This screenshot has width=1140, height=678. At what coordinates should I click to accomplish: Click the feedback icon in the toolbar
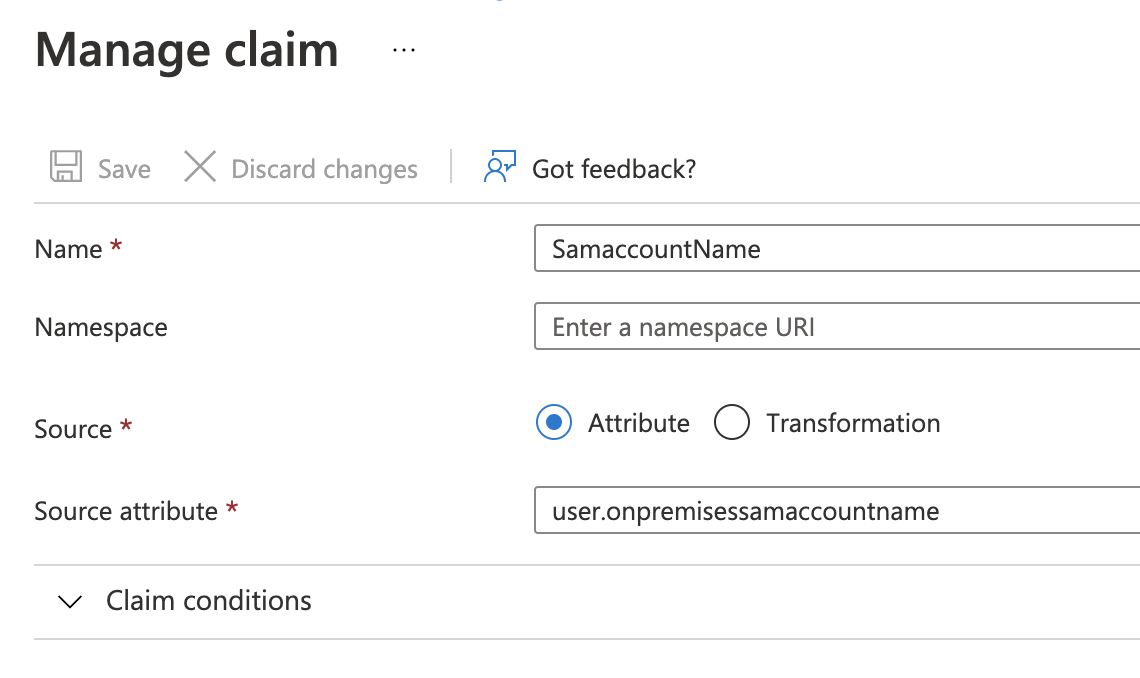point(499,166)
